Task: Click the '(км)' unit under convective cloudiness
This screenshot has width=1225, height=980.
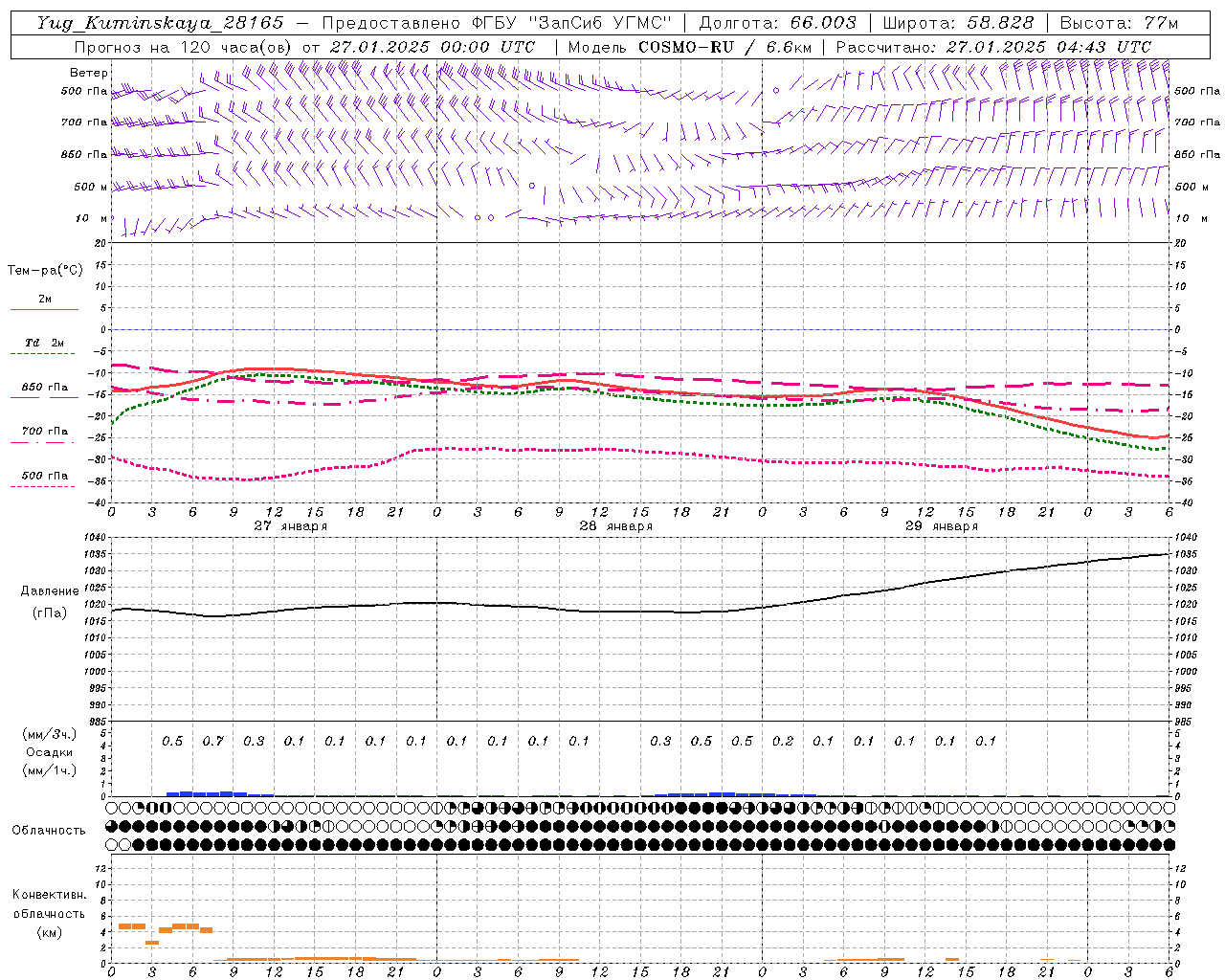Action: pyautogui.click(x=49, y=933)
